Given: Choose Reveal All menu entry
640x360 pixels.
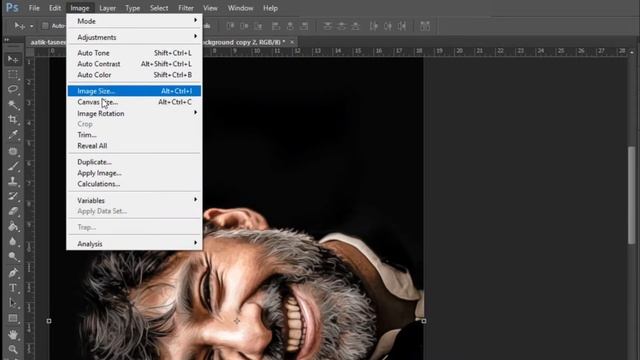Looking at the screenshot, I should (x=134, y=146).
